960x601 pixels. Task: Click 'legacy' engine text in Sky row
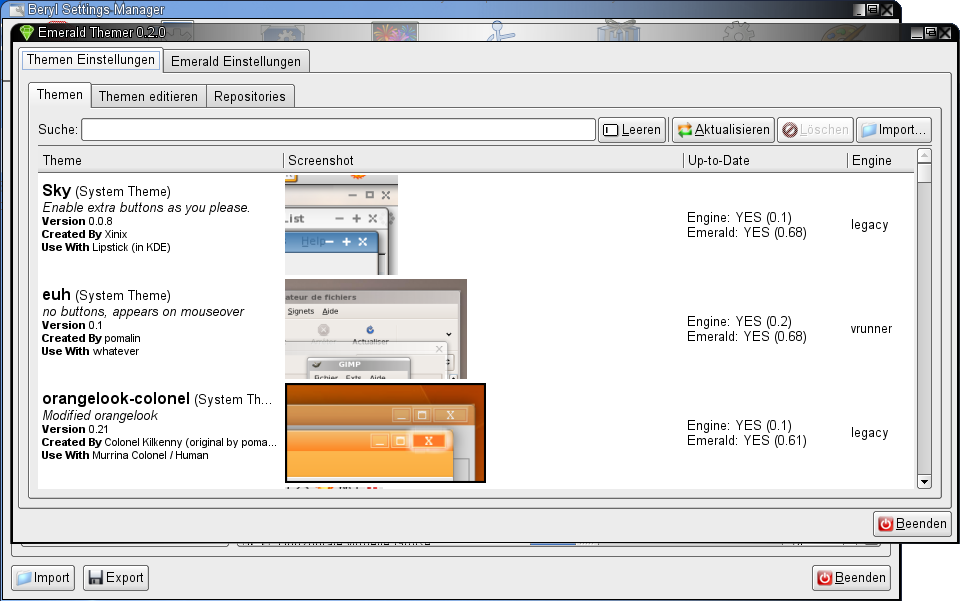point(869,225)
